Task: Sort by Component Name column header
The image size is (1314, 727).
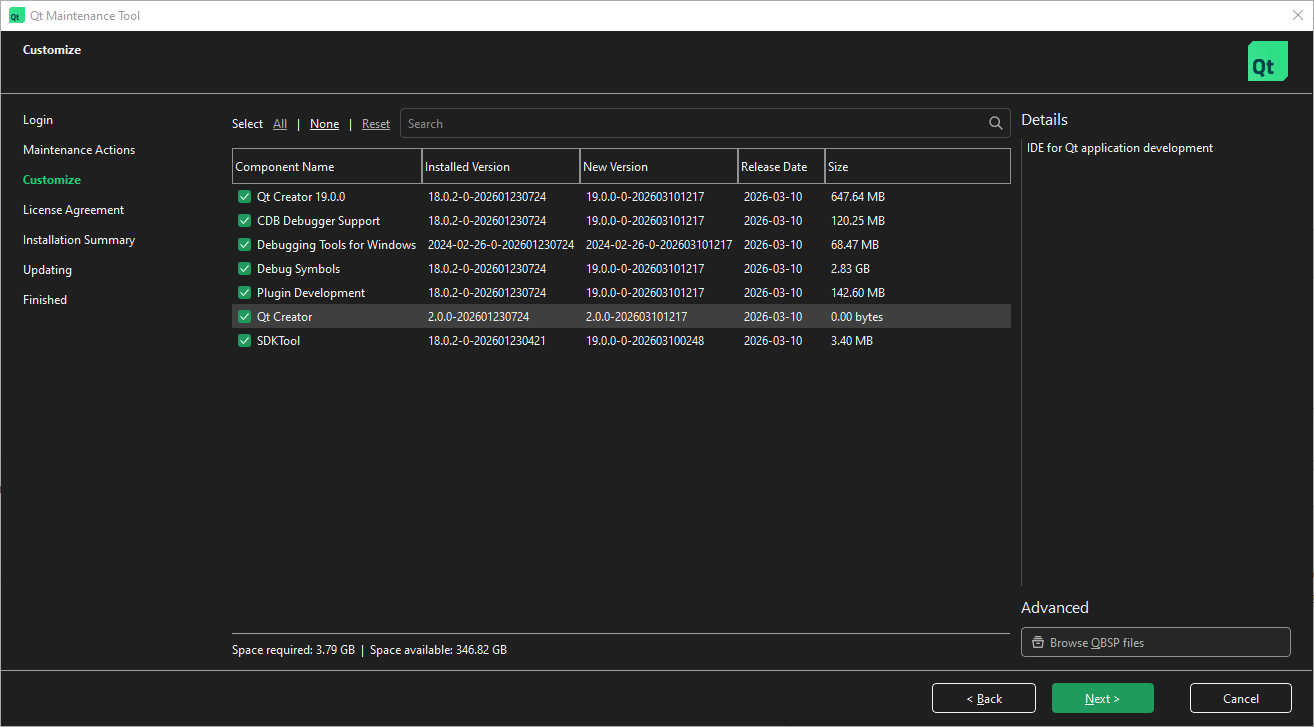Action: (326, 167)
